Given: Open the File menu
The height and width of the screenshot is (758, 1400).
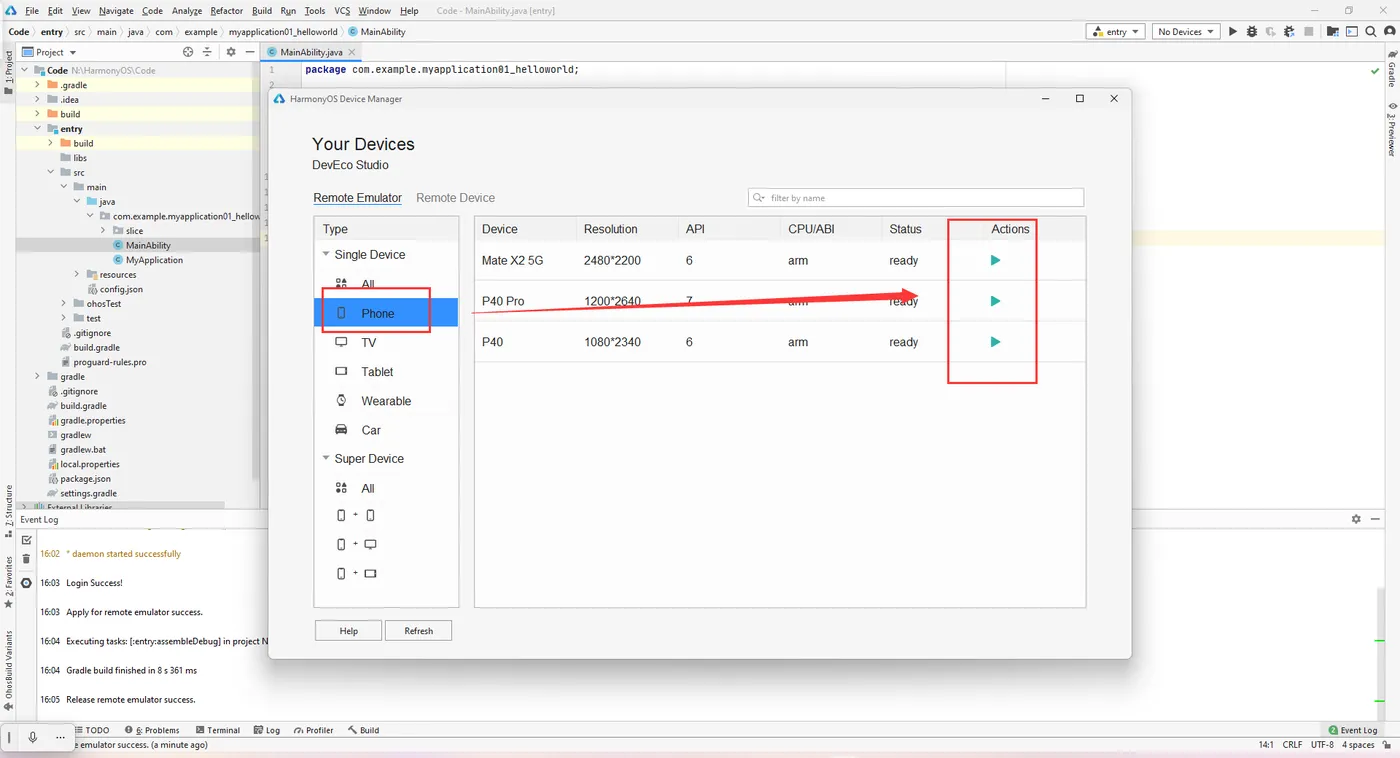Looking at the screenshot, I should click(x=32, y=10).
